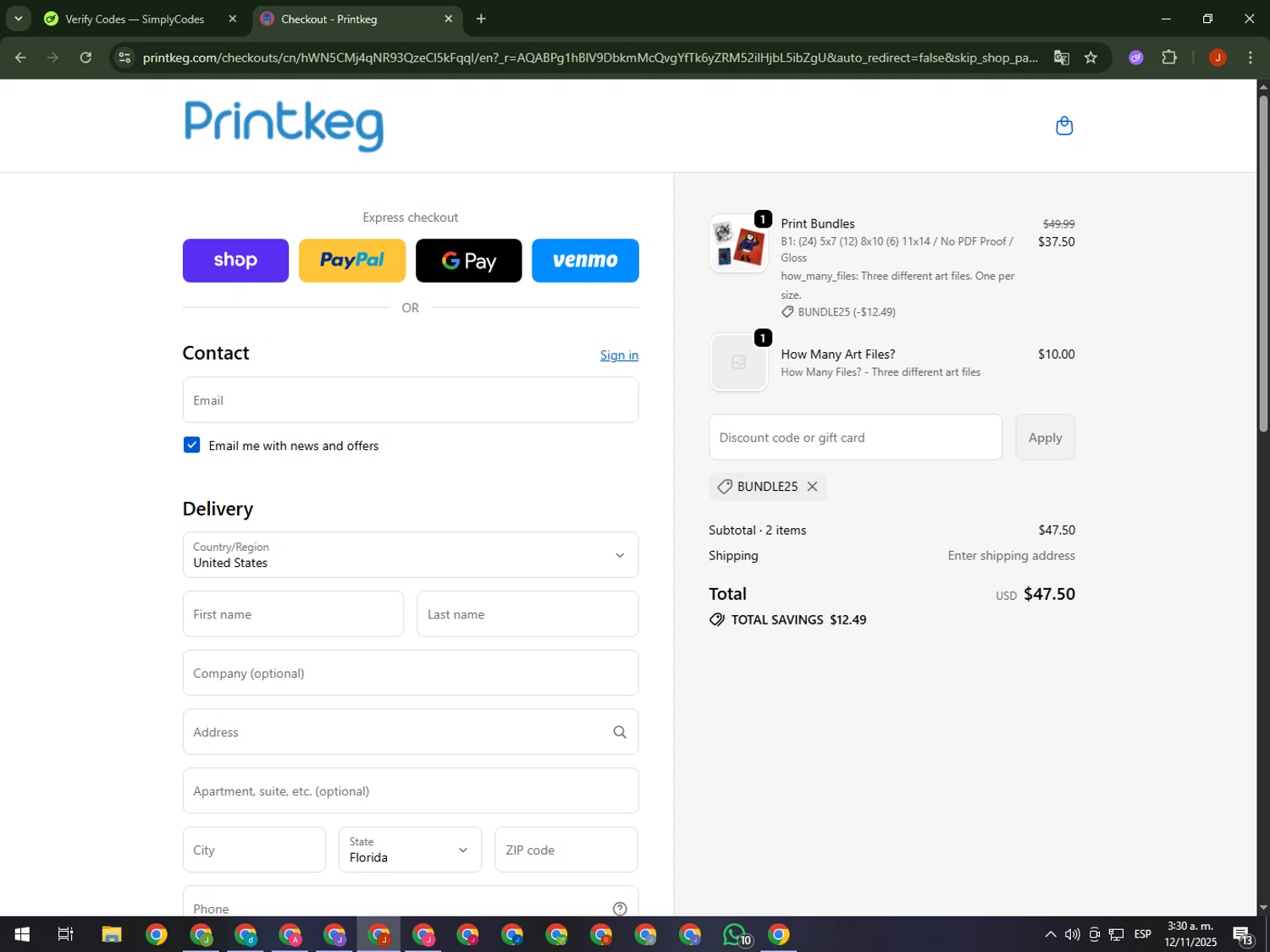Reload the page with the refresh icon
Screen dimensions: 1270x952
coord(86,58)
